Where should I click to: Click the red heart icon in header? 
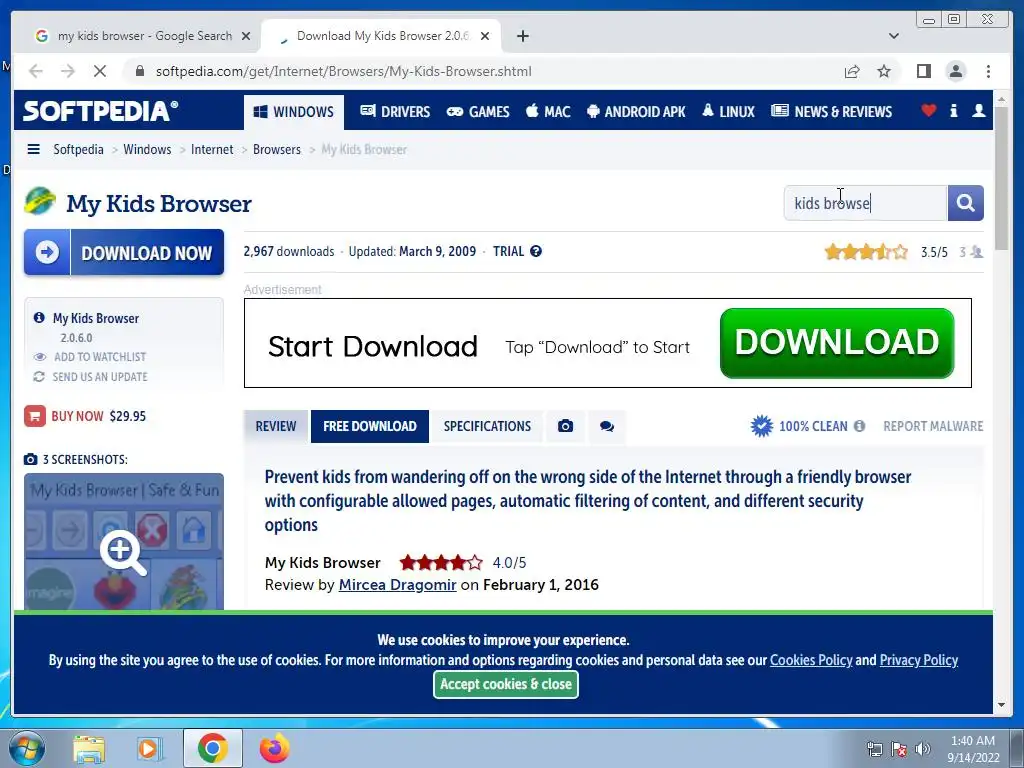(x=928, y=111)
